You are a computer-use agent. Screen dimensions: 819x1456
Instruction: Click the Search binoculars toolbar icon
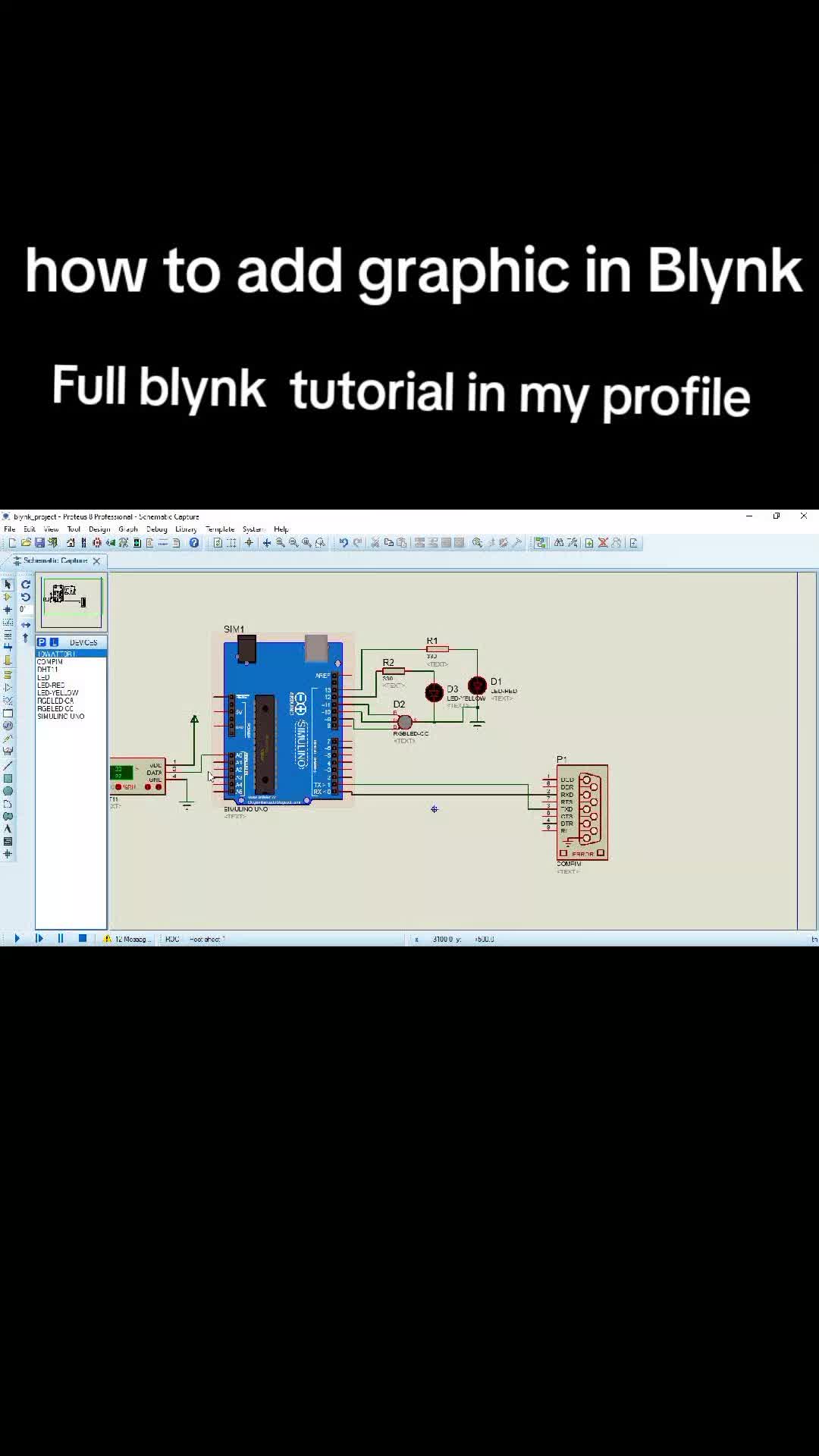coord(559,542)
